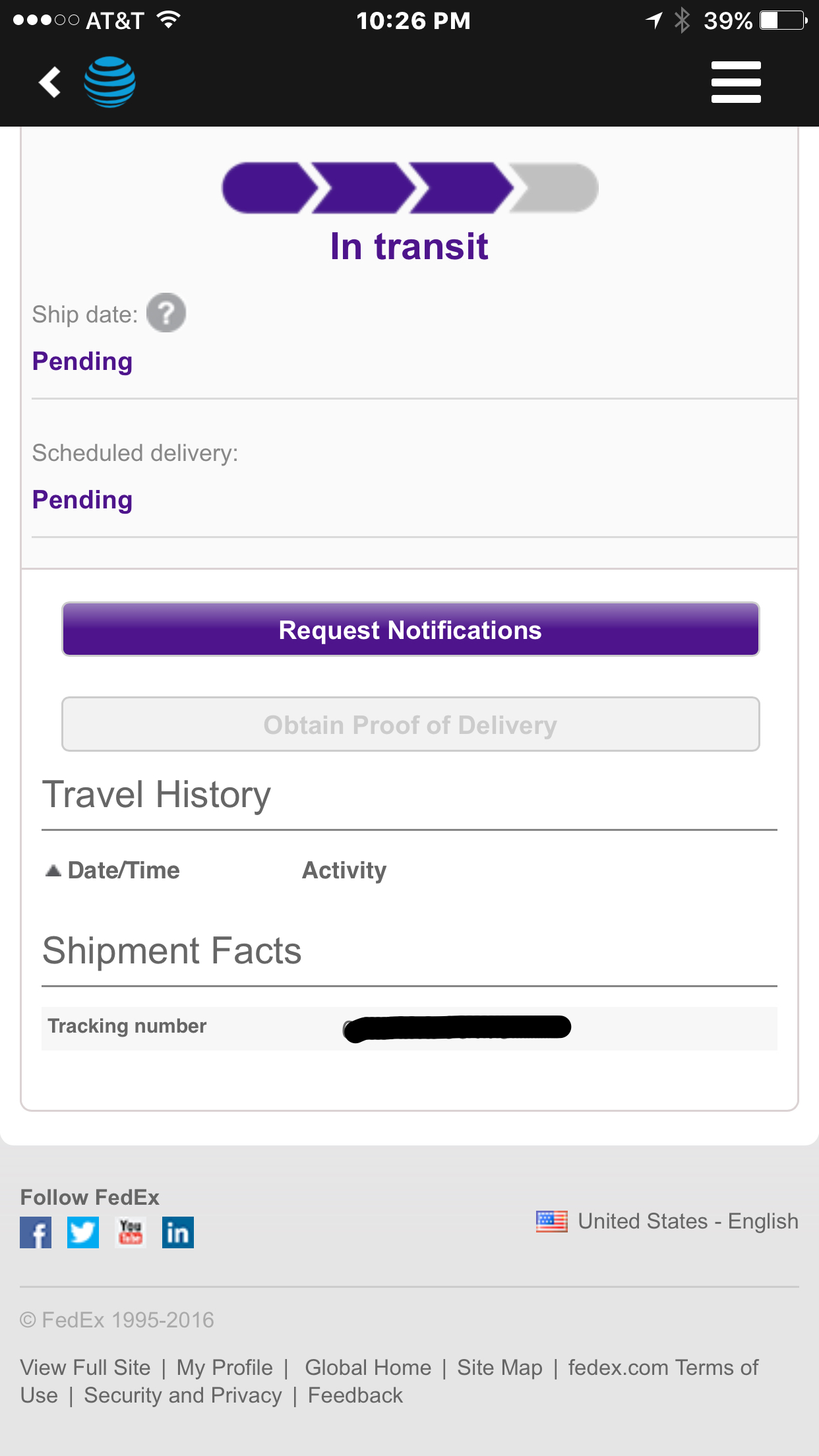
Task: Open the Security and Privacy link
Action: (183, 1395)
